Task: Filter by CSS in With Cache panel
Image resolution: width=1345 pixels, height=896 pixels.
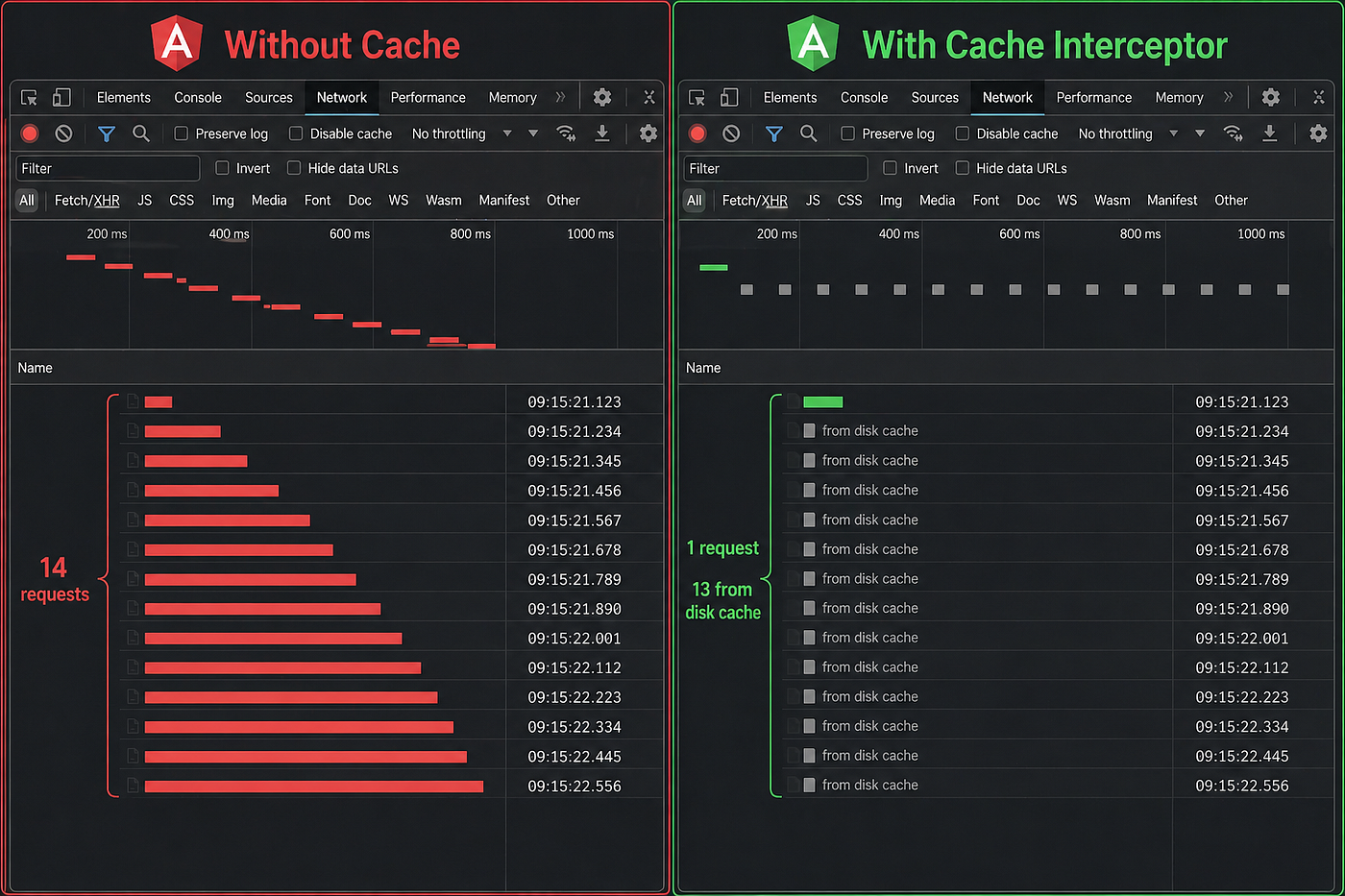Action: pyautogui.click(x=850, y=200)
